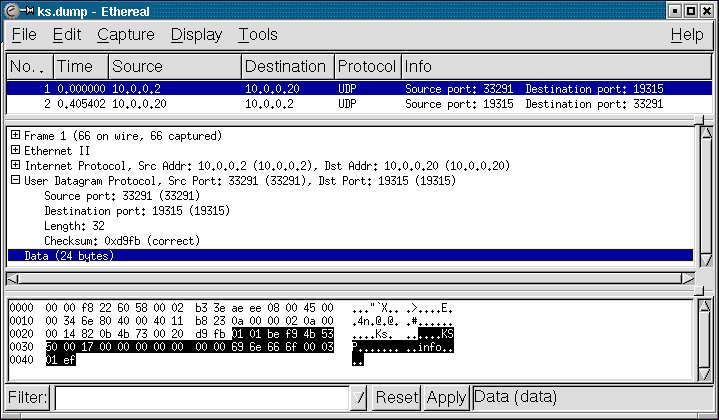Screen dimensions: 719x420
Task: Click the protocol tree scroll down arrow
Action: 706,260
